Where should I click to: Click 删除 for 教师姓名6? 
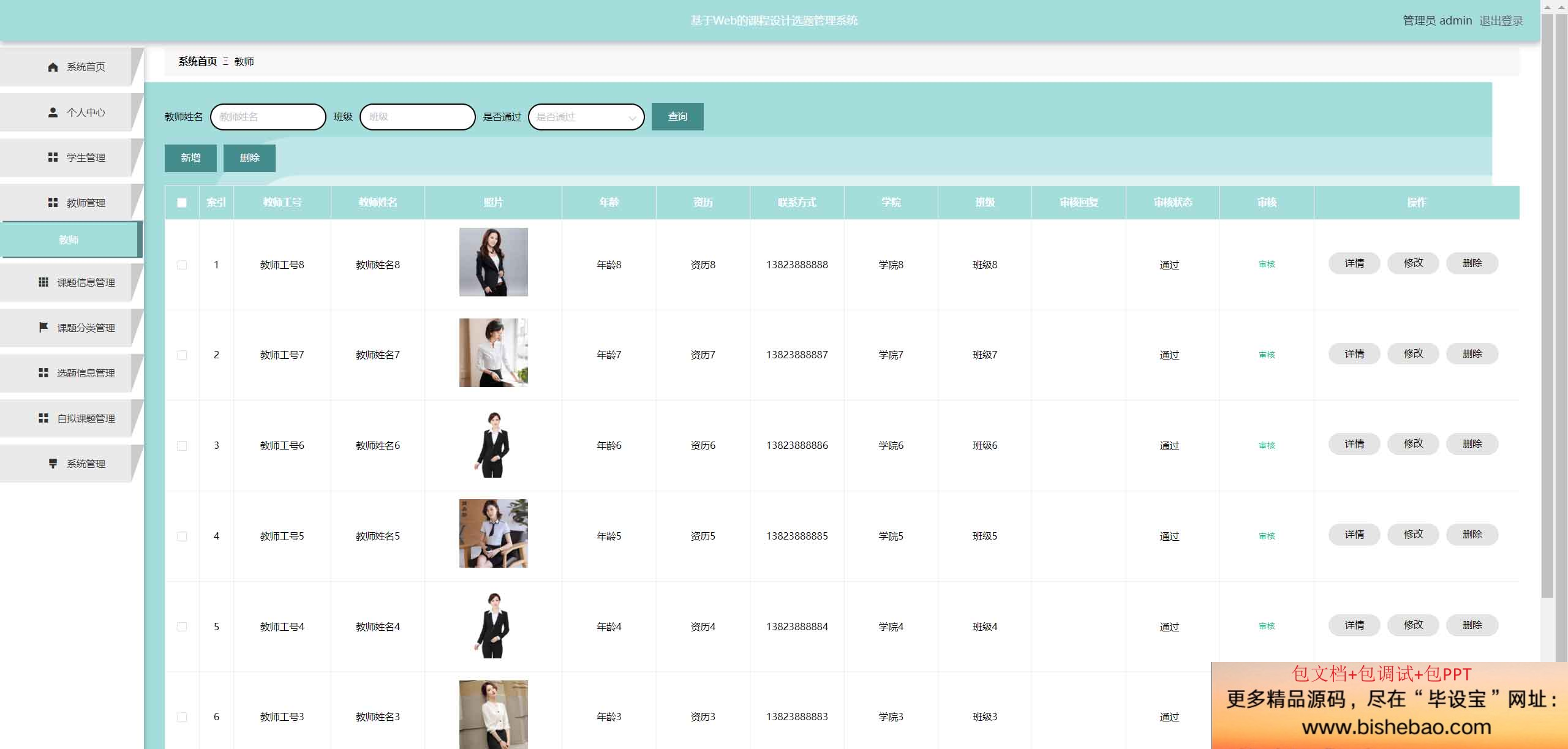coord(1472,444)
